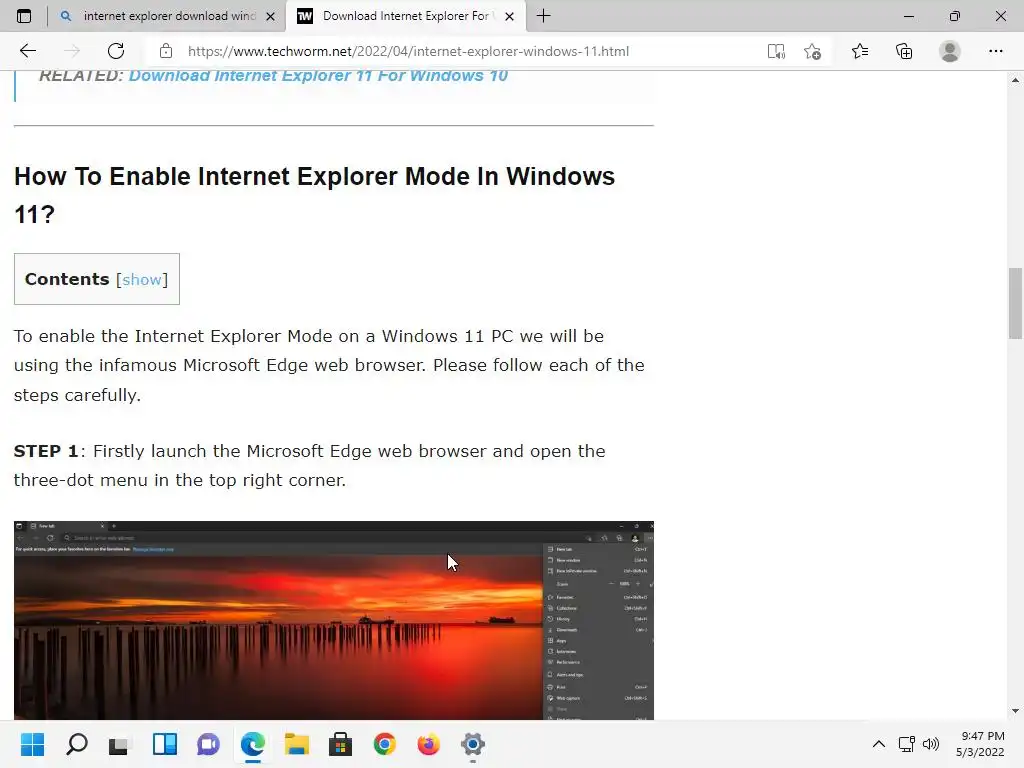This screenshot has height=768, width=1024.
Task: Close the Download Internet Explorer tab
Action: [x=509, y=16]
